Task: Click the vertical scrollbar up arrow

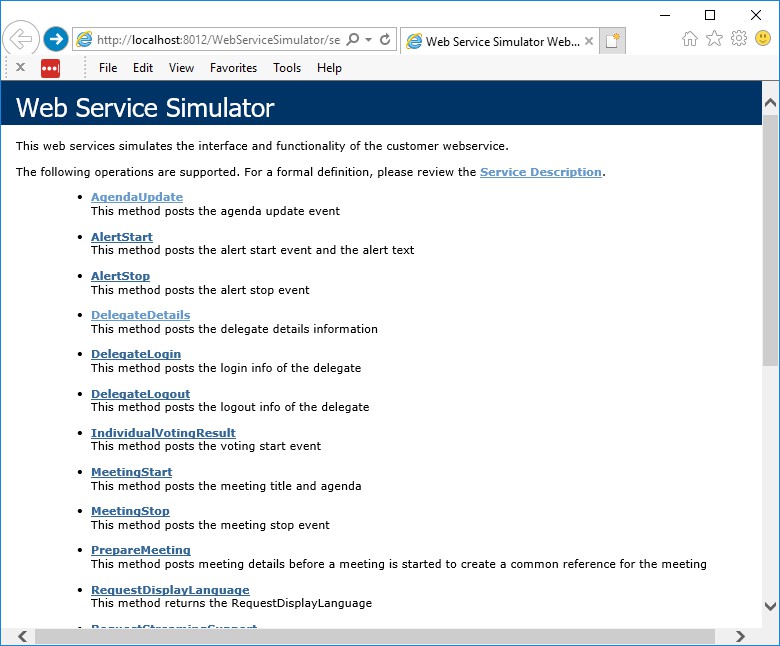Action: 771,103
